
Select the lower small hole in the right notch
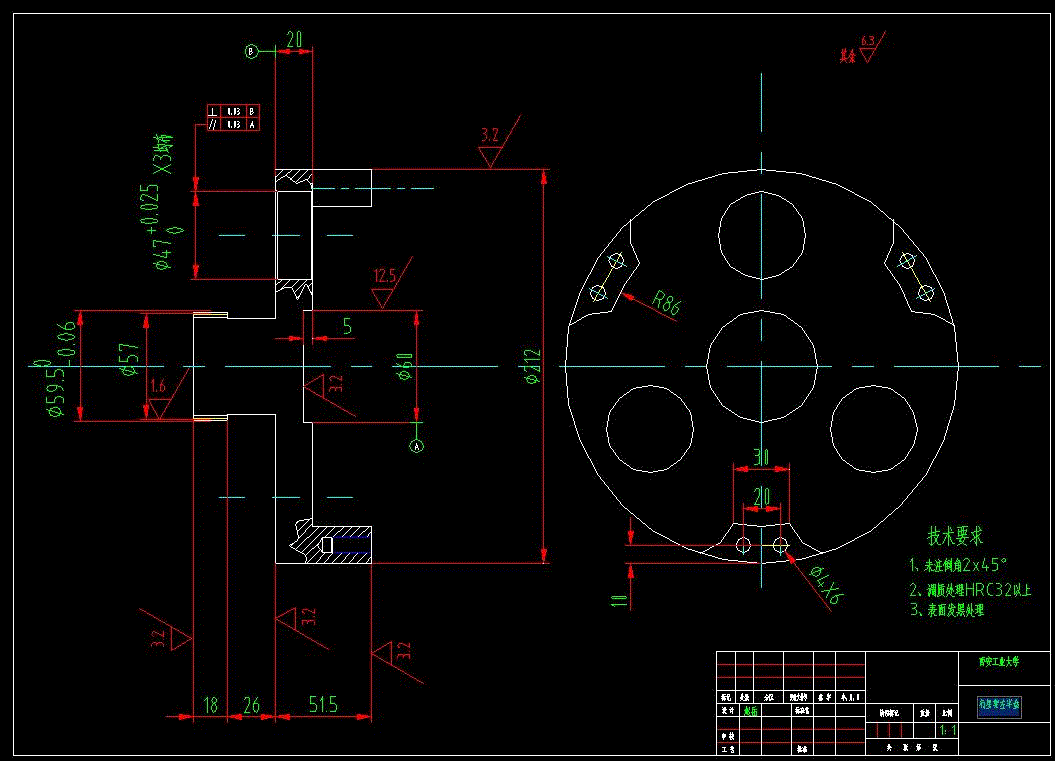click(x=926, y=293)
